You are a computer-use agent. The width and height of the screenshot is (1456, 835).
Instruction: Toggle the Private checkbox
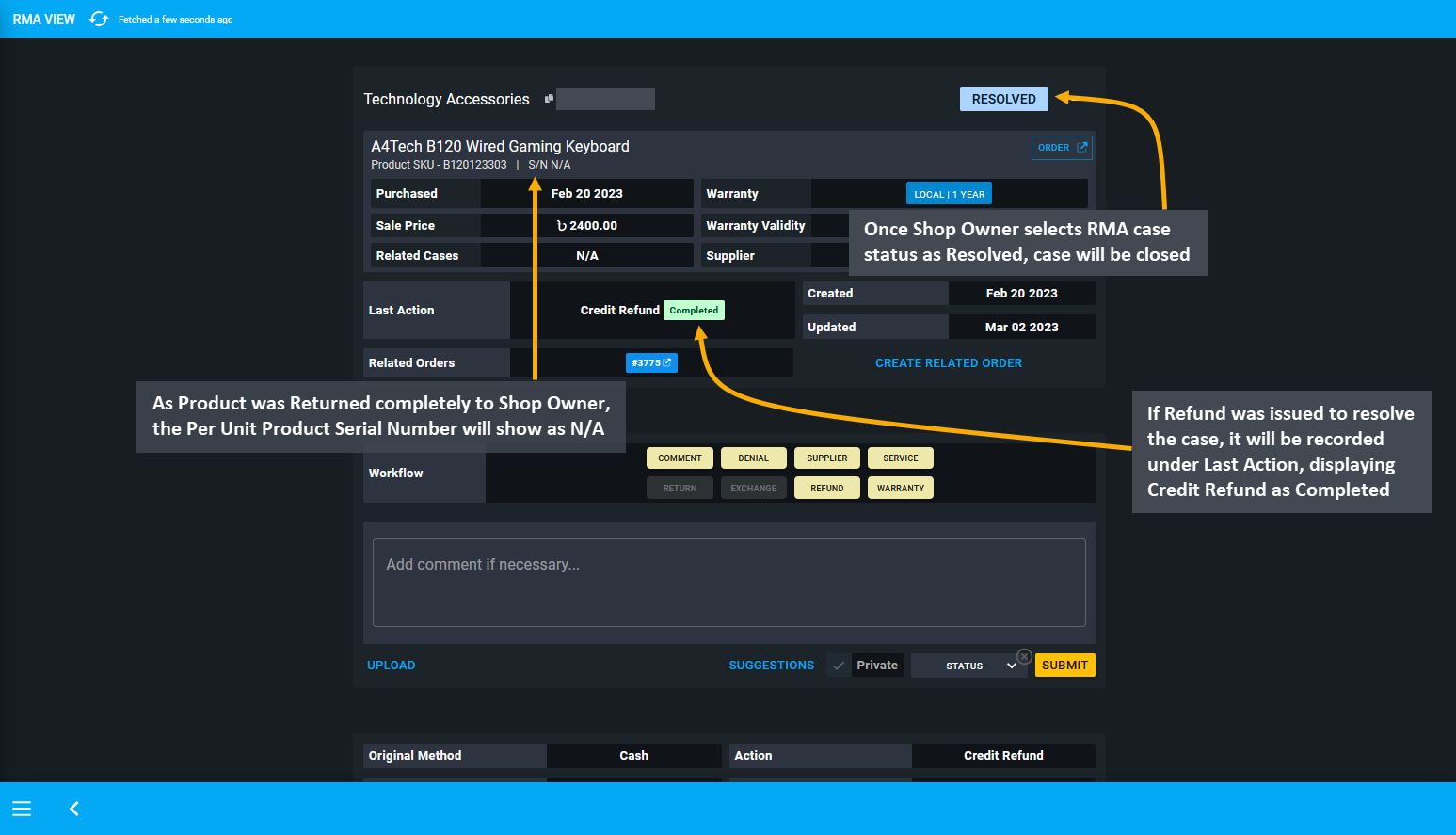[x=839, y=666]
